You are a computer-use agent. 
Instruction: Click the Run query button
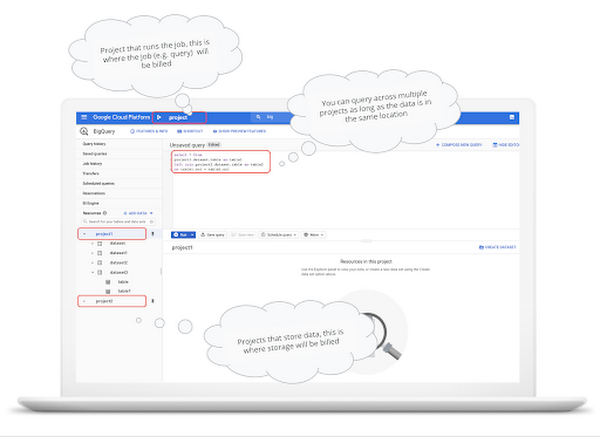coord(179,235)
